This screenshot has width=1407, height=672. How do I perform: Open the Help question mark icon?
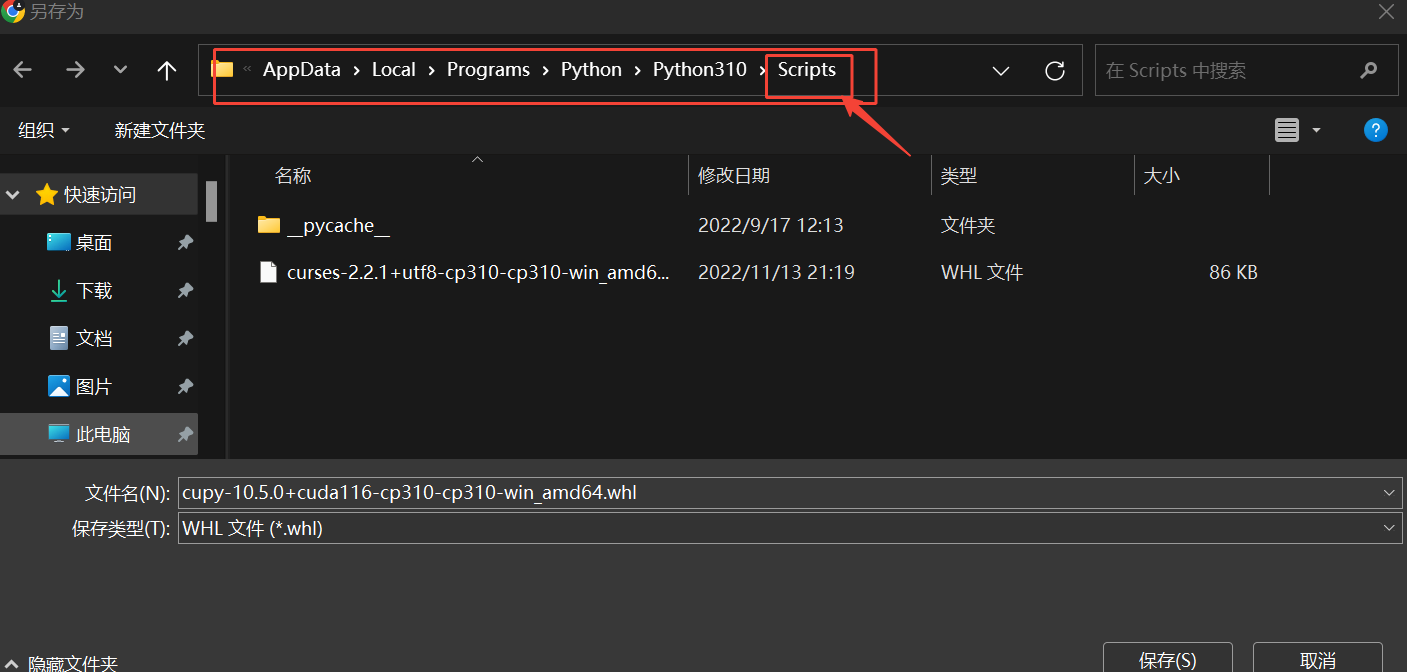(x=1375, y=130)
